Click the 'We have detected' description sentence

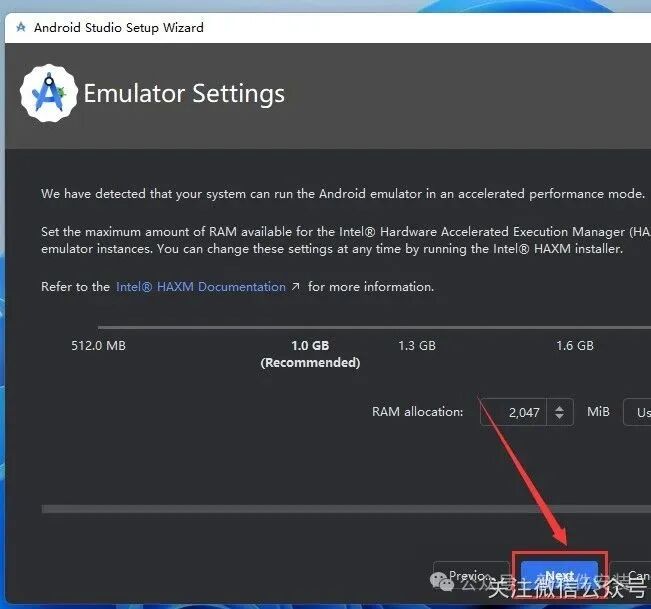click(343, 194)
